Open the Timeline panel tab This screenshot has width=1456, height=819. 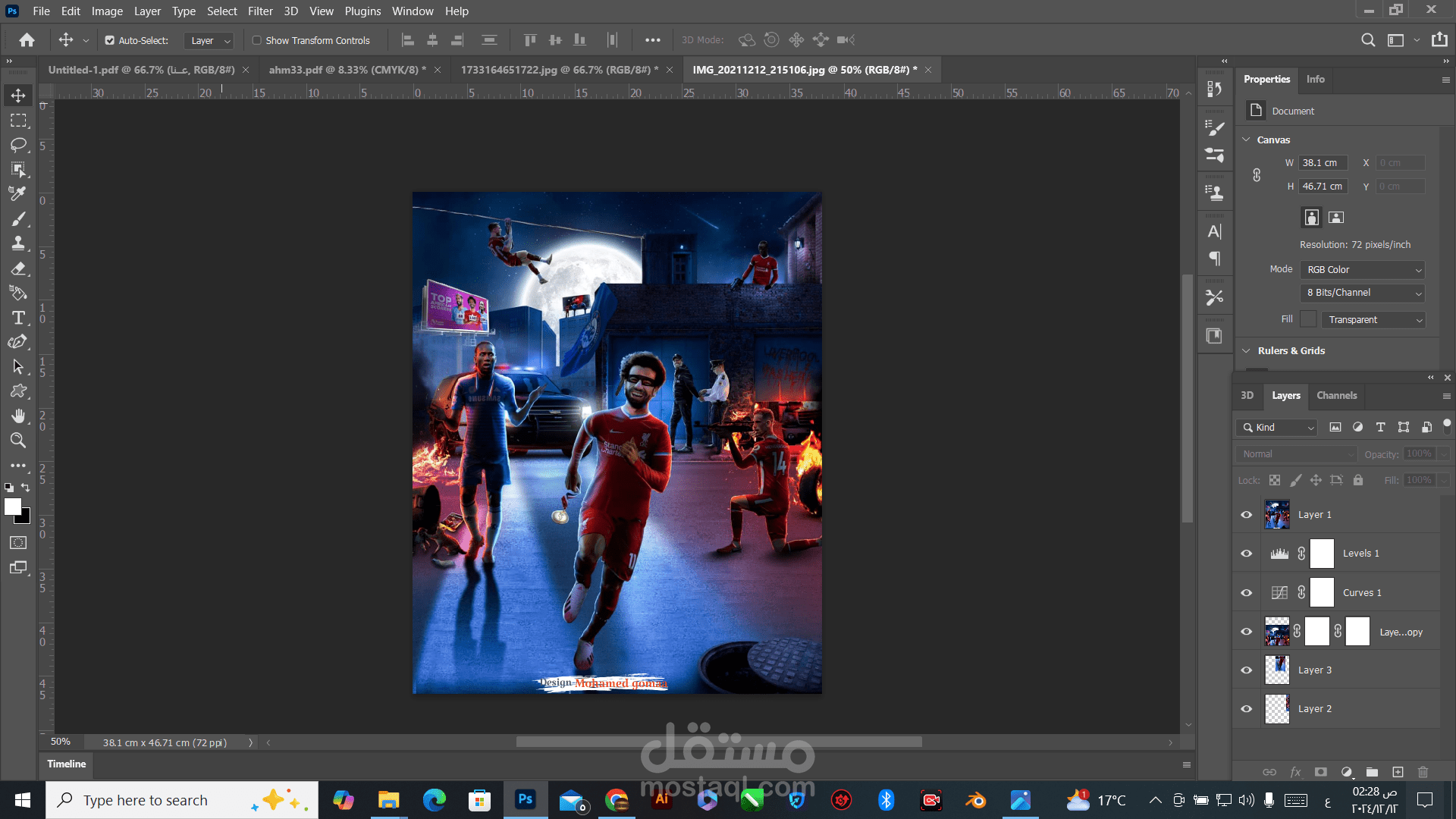pos(67,764)
